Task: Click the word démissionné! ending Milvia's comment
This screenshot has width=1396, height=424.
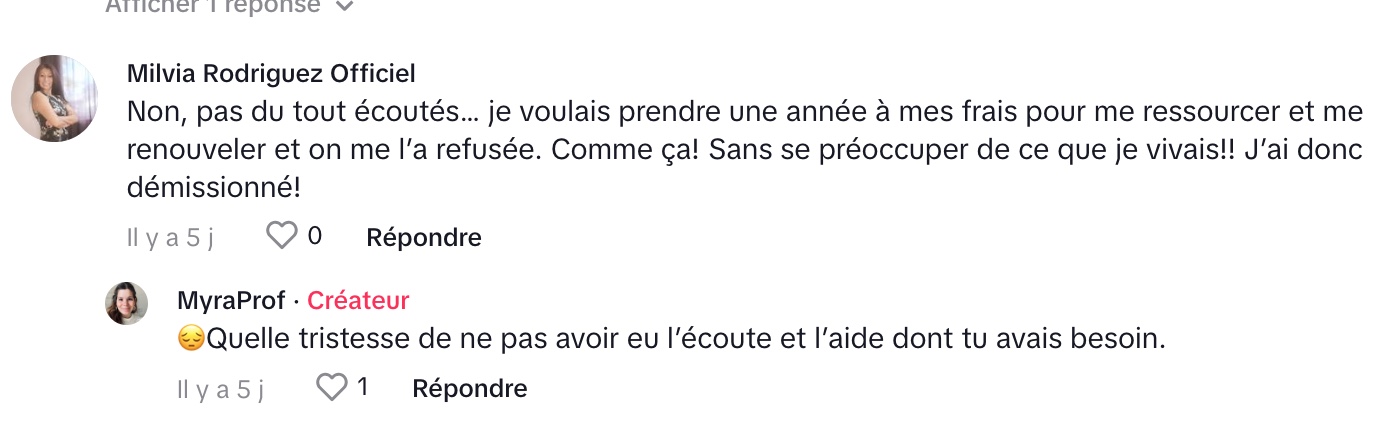Action: [x=214, y=186]
